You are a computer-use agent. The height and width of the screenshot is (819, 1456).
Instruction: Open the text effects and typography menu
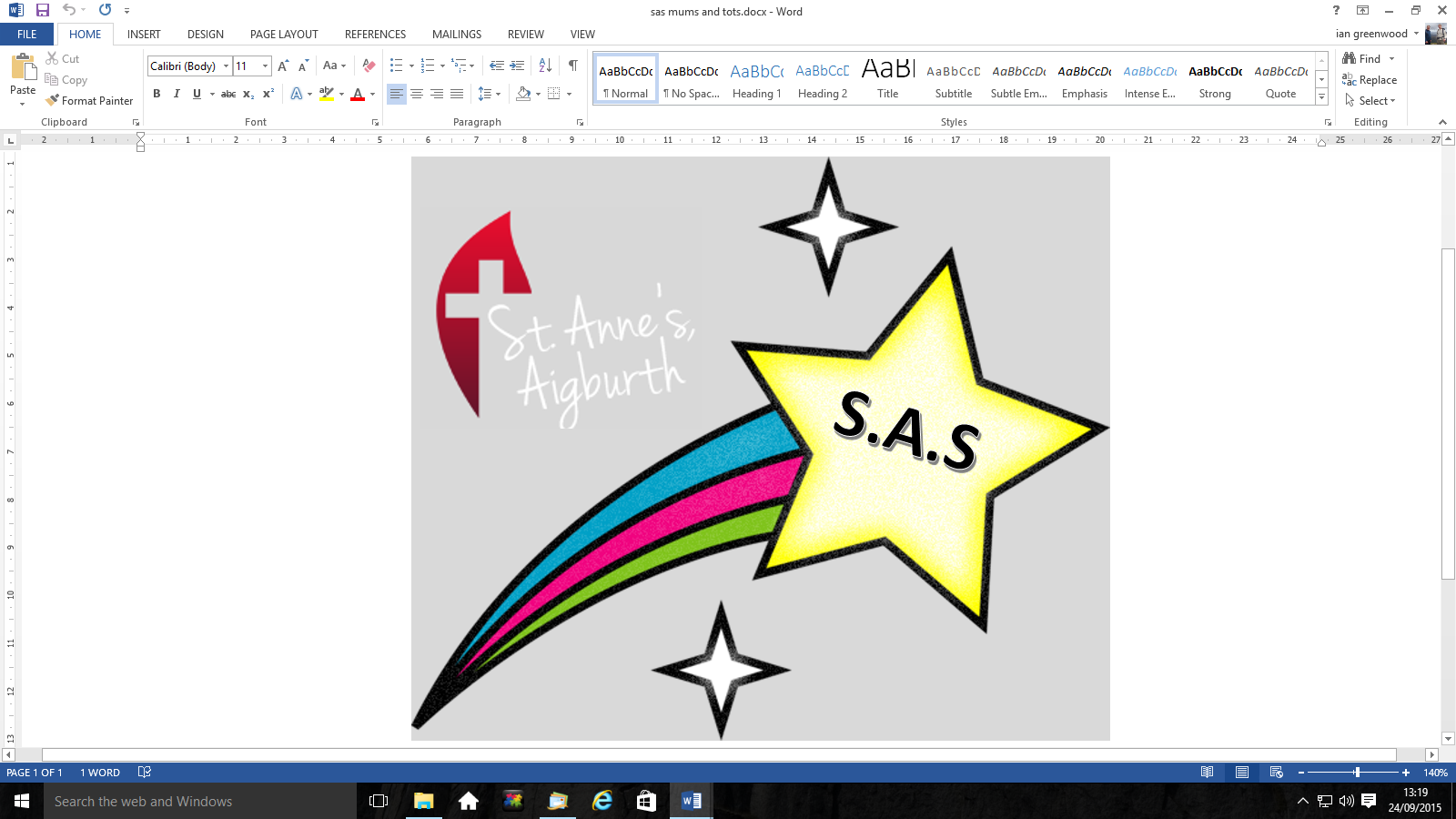[297, 94]
